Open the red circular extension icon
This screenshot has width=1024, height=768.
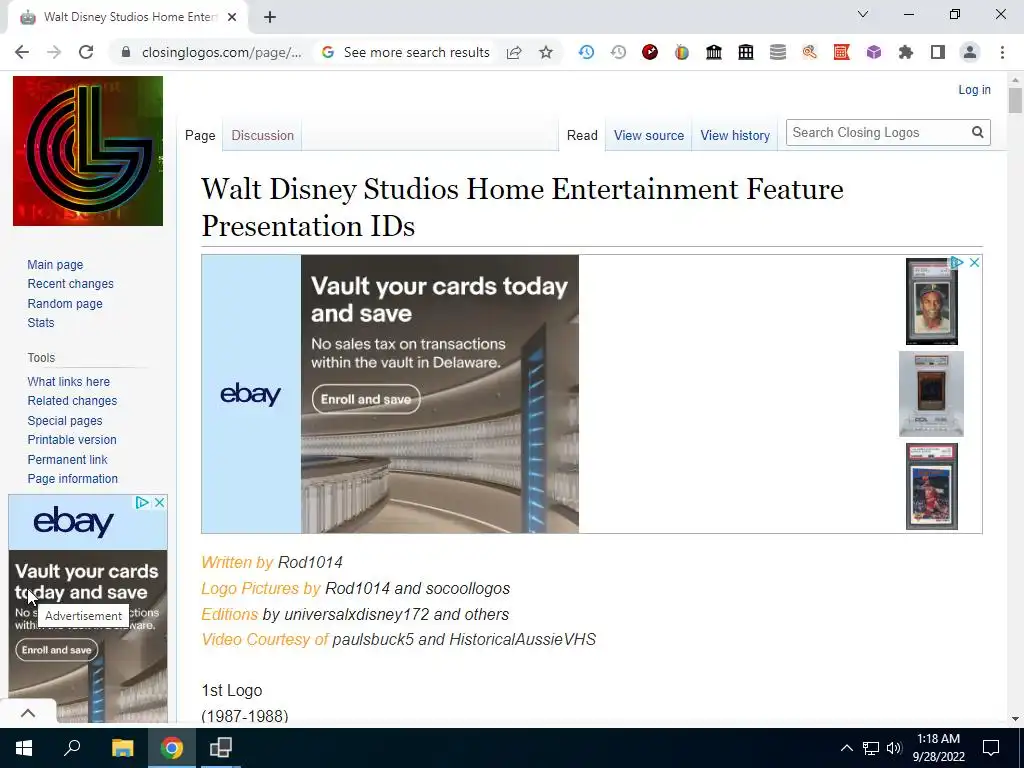[650, 52]
